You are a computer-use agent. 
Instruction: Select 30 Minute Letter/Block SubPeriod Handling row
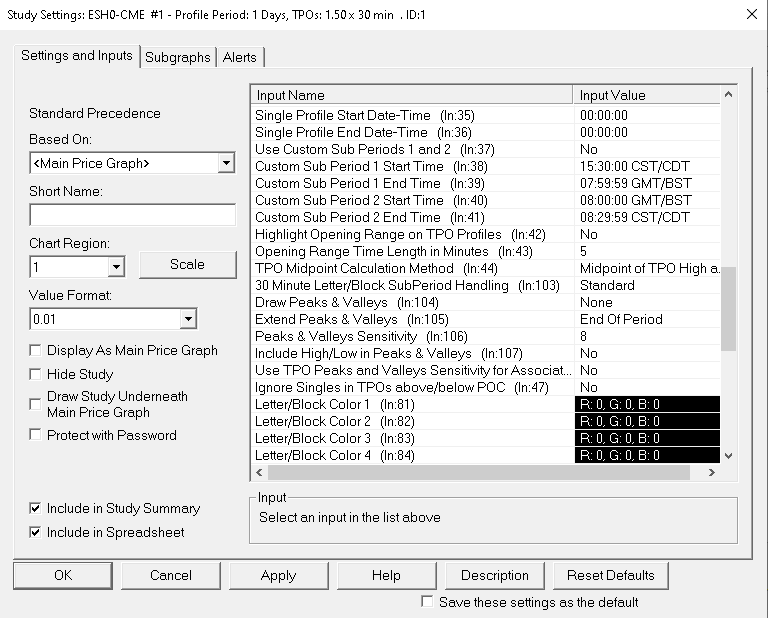[x=485, y=285]
